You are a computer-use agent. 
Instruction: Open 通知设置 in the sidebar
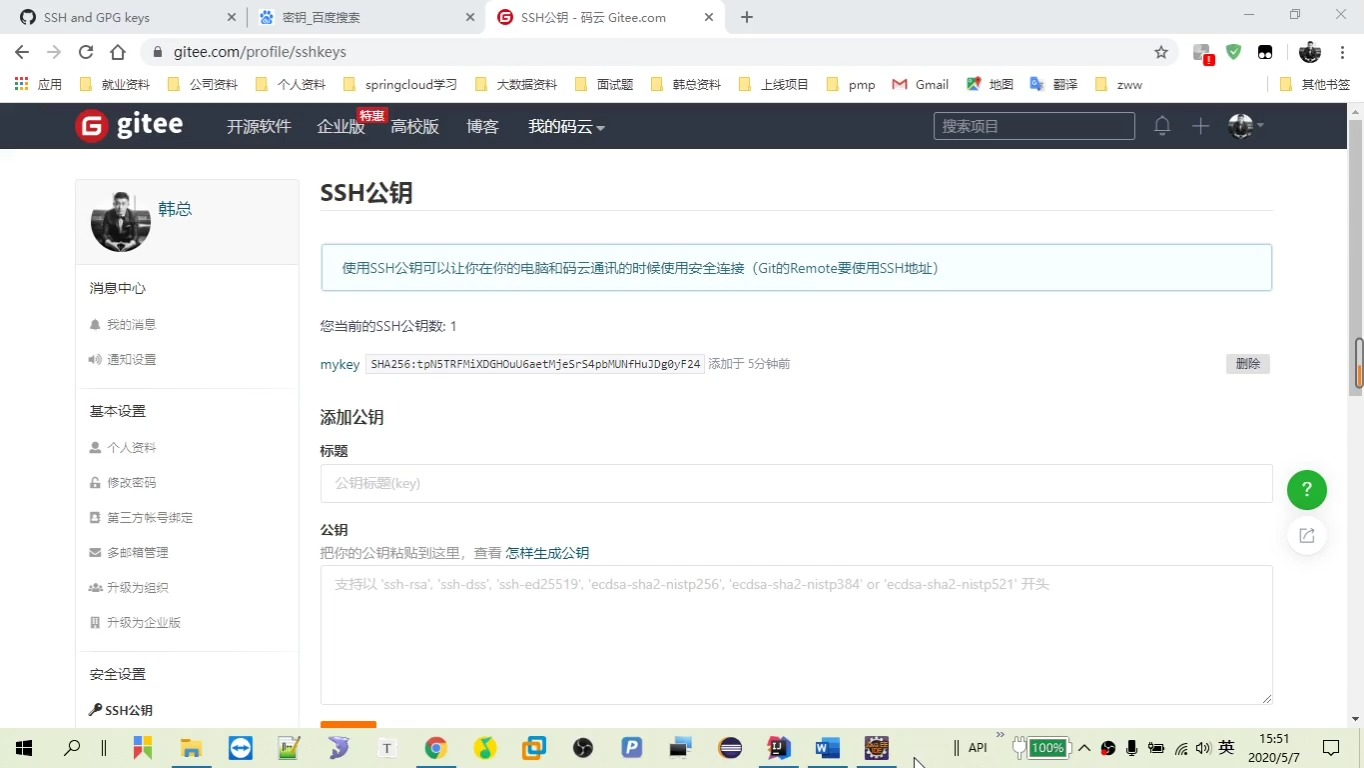click(123, 360)
